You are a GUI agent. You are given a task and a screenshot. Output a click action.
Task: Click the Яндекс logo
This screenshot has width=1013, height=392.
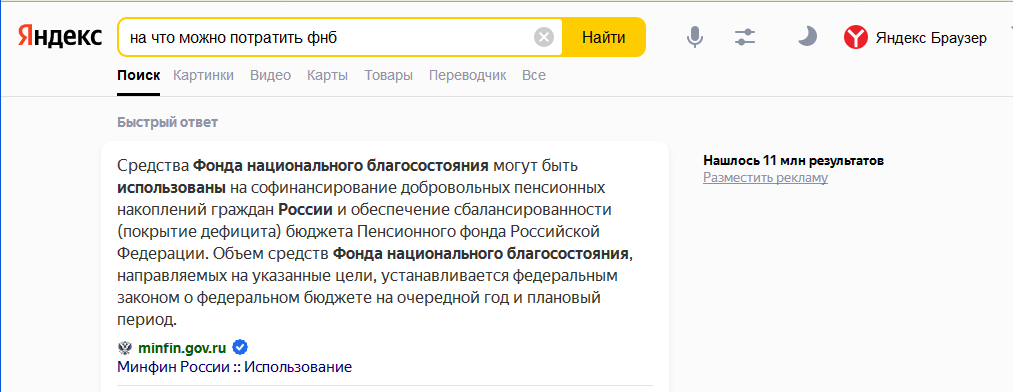tap(59, 37)
